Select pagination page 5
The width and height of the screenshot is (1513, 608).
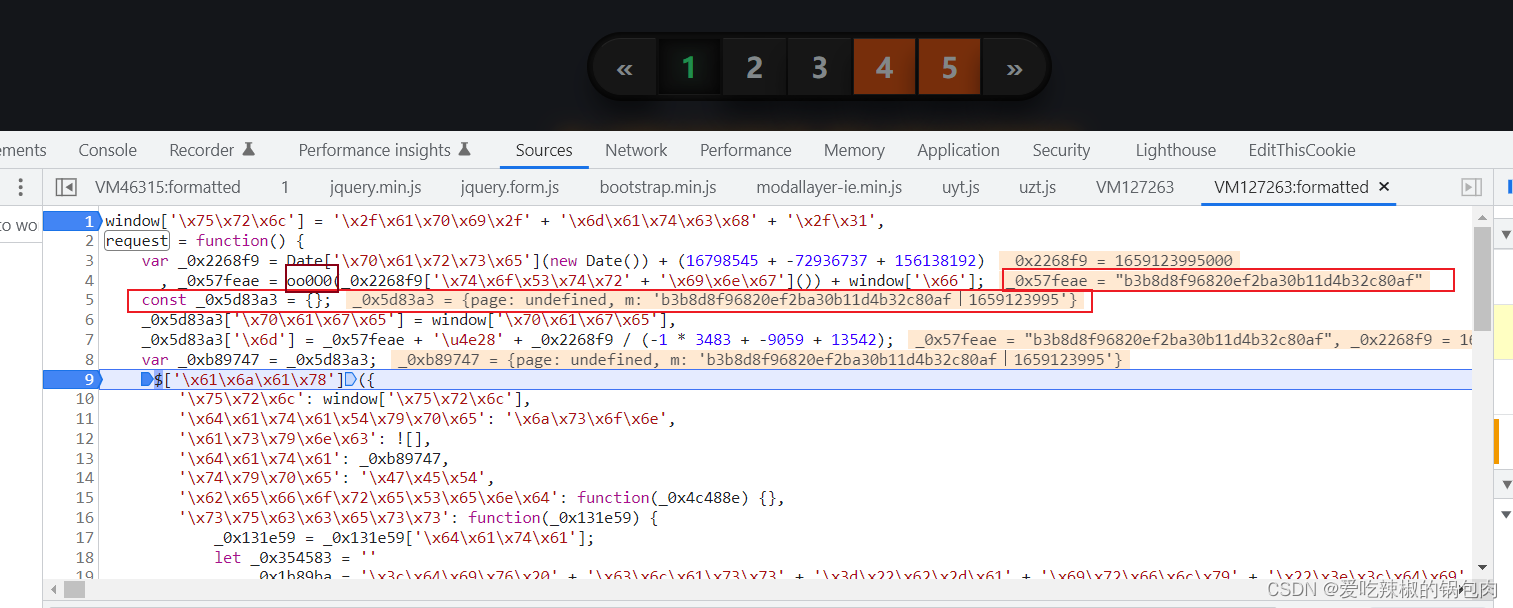pyautogui.click(x=949, y=68)
